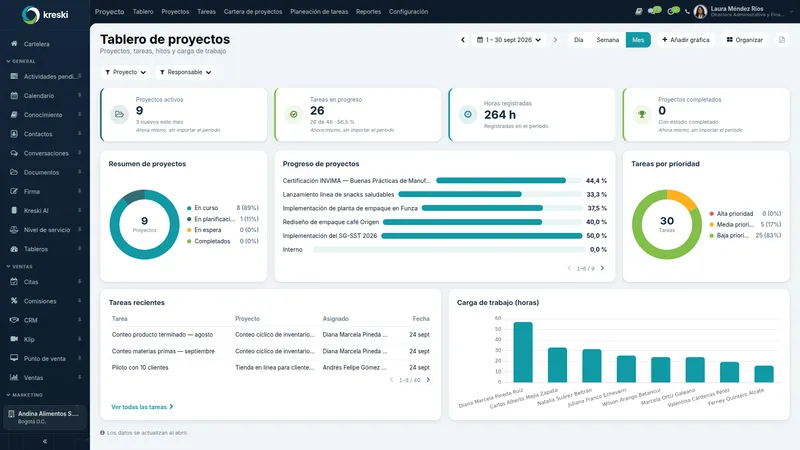Open Ventas module in sidebar
This screenshot has width=800, height=450.
(x=33, y=378)
